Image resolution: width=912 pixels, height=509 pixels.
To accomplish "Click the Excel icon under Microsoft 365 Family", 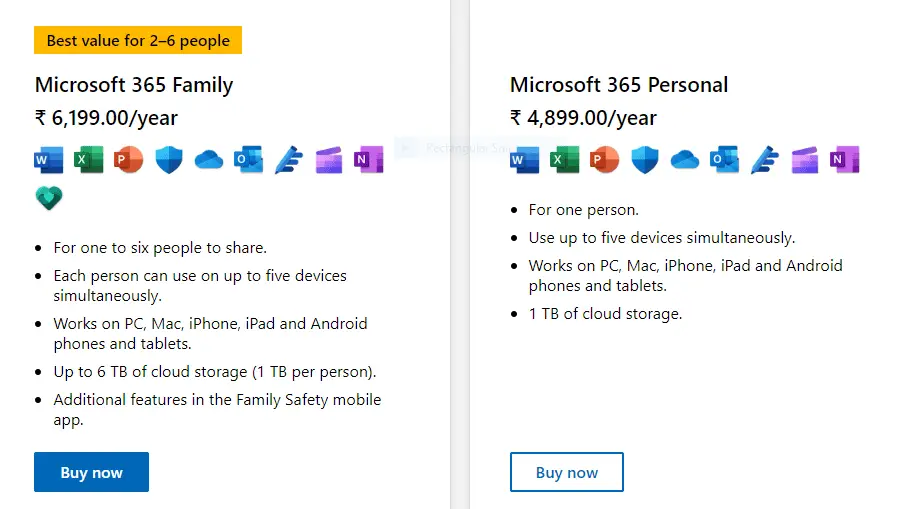I will click(x=88, y=159).
